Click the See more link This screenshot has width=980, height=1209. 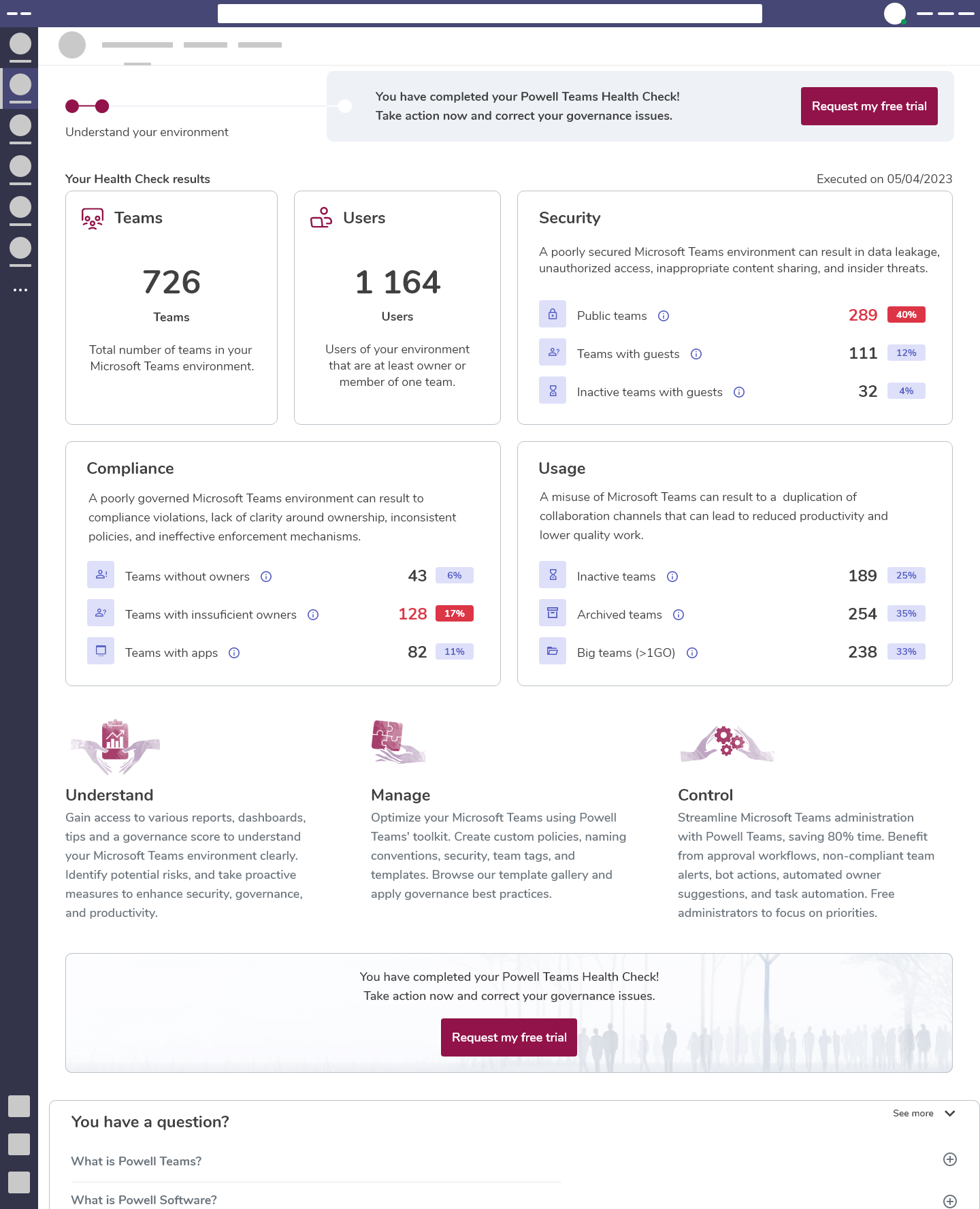[x=913, y=1114]
